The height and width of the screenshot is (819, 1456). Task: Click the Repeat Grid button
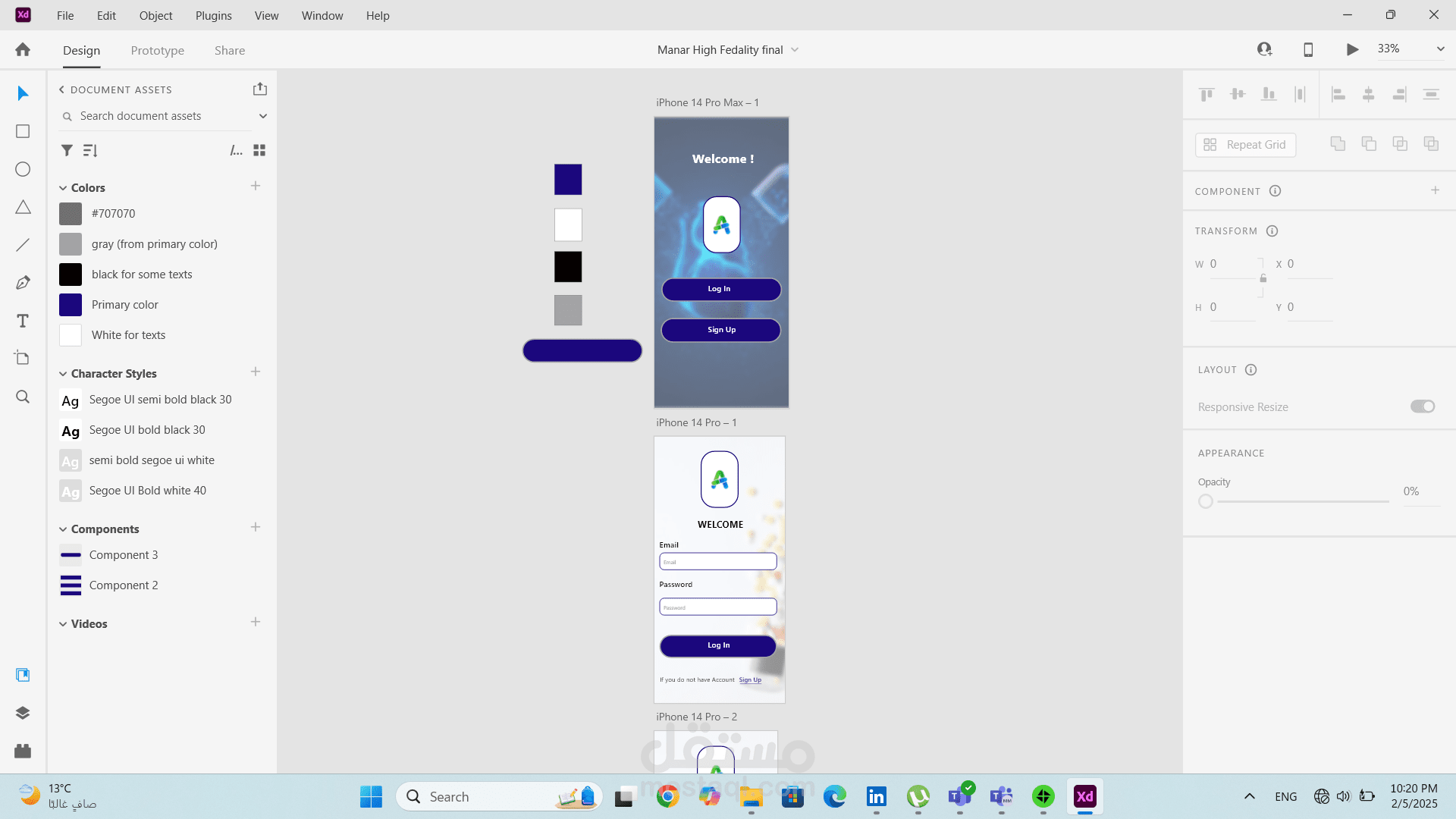tap(1245, 144)
